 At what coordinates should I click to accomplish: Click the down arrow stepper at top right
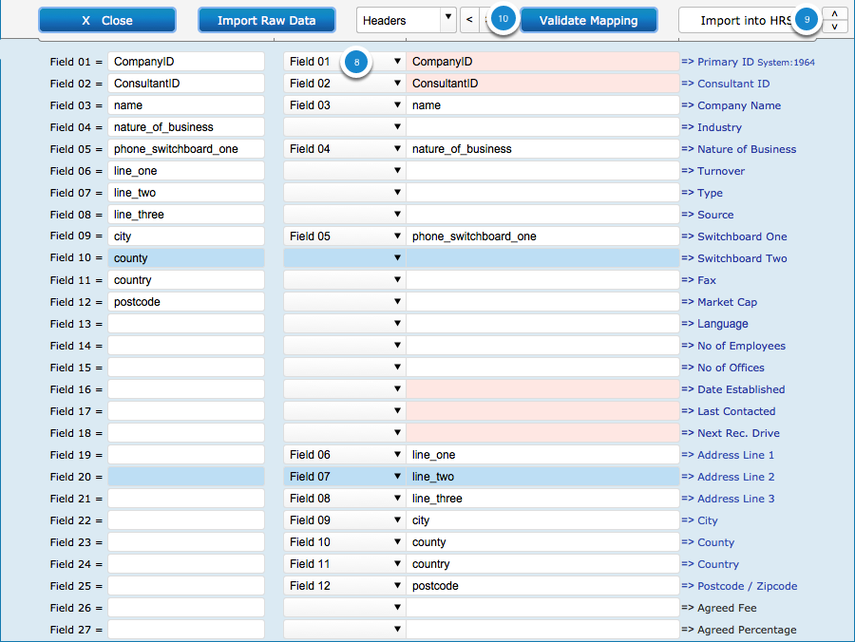pos(834,27)
